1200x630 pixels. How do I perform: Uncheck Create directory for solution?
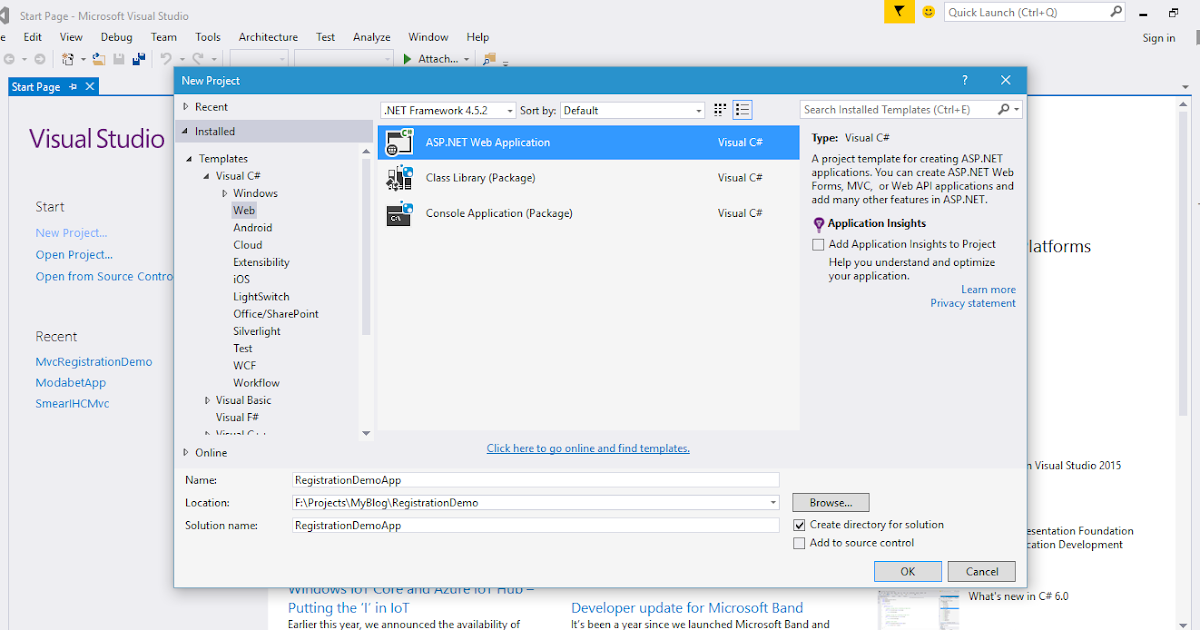click(x=799, y=524)
